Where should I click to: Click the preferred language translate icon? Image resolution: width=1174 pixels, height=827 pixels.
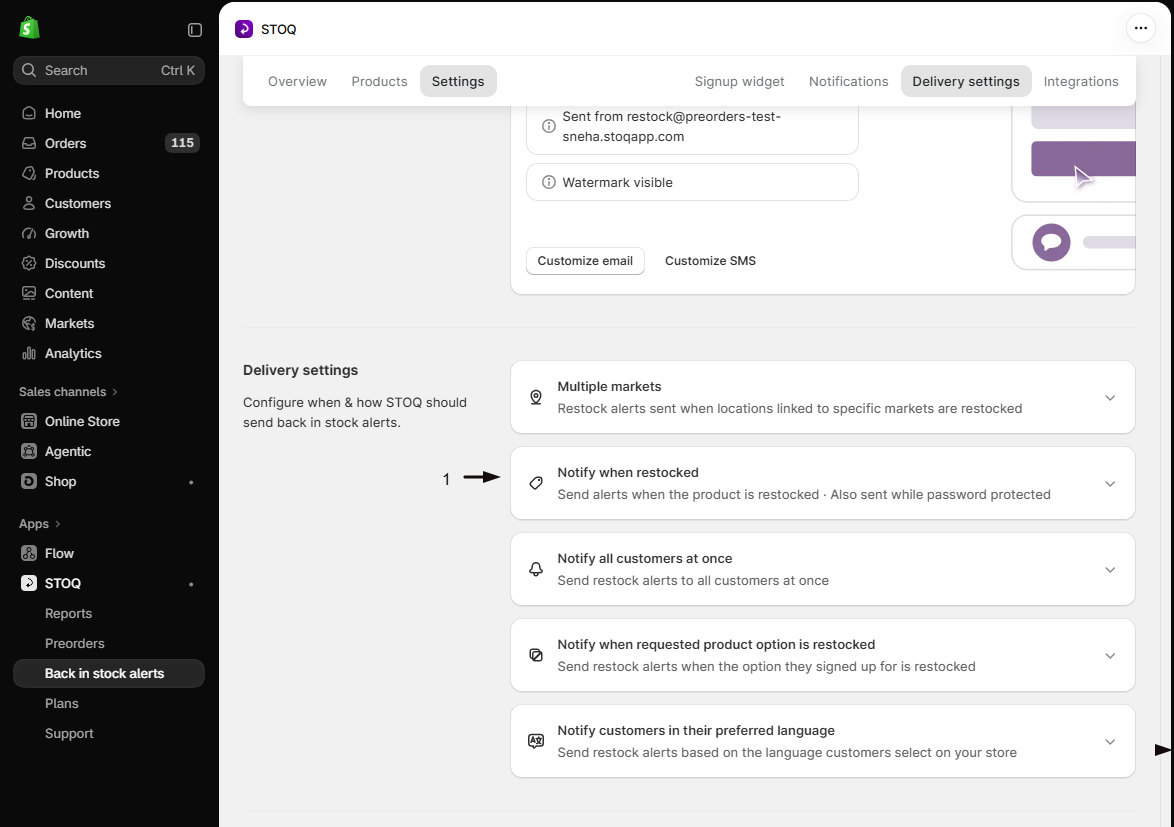pos(536,741)
